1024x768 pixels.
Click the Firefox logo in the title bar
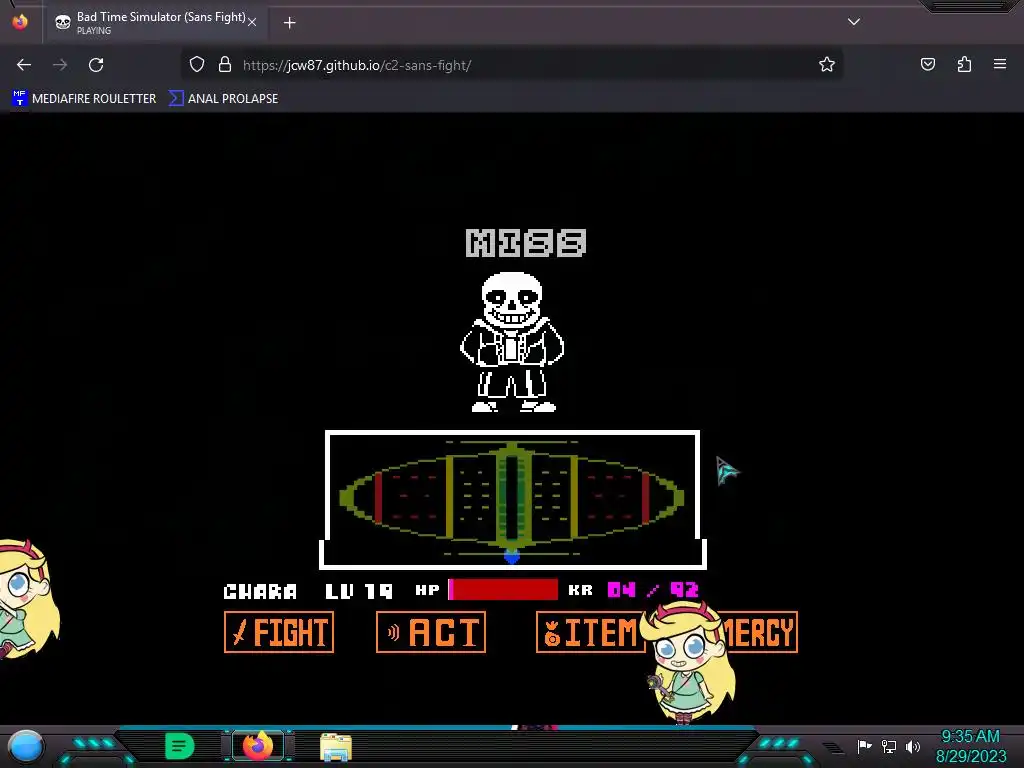pos(20,22)
